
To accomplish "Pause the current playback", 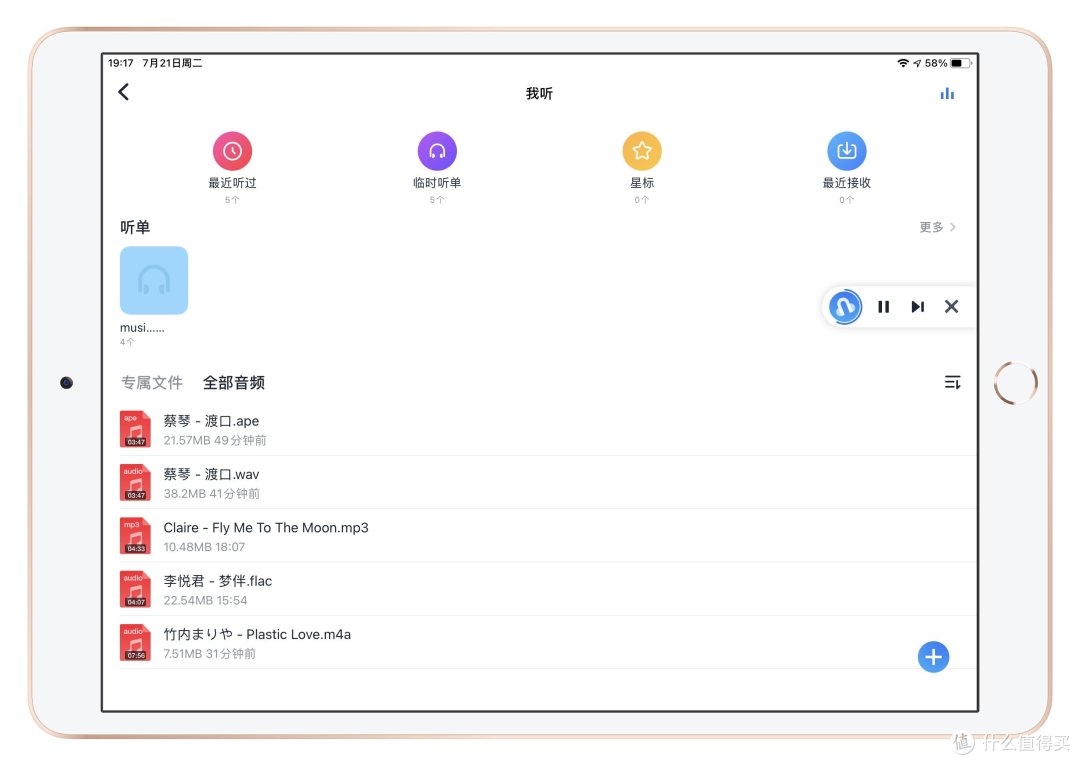I will click(x=884, y=307).
